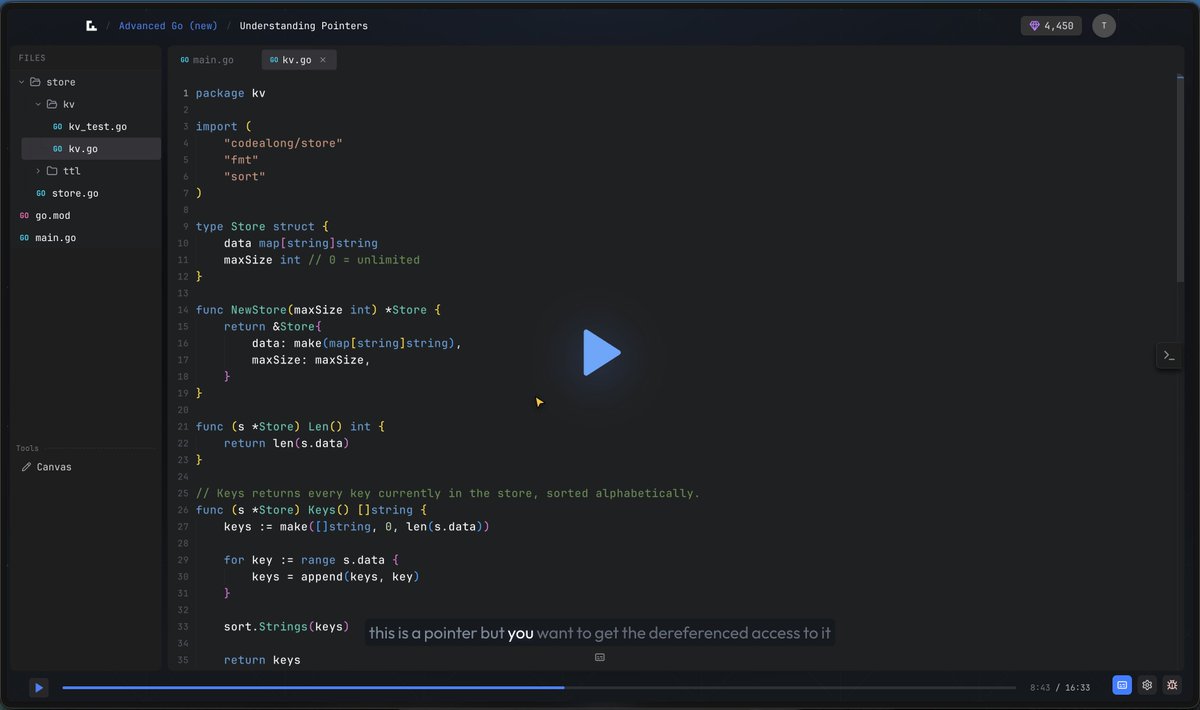
Task: Click the Go icon beside kv_test.go
Action: pyautogui.click(x=58, y=127)
